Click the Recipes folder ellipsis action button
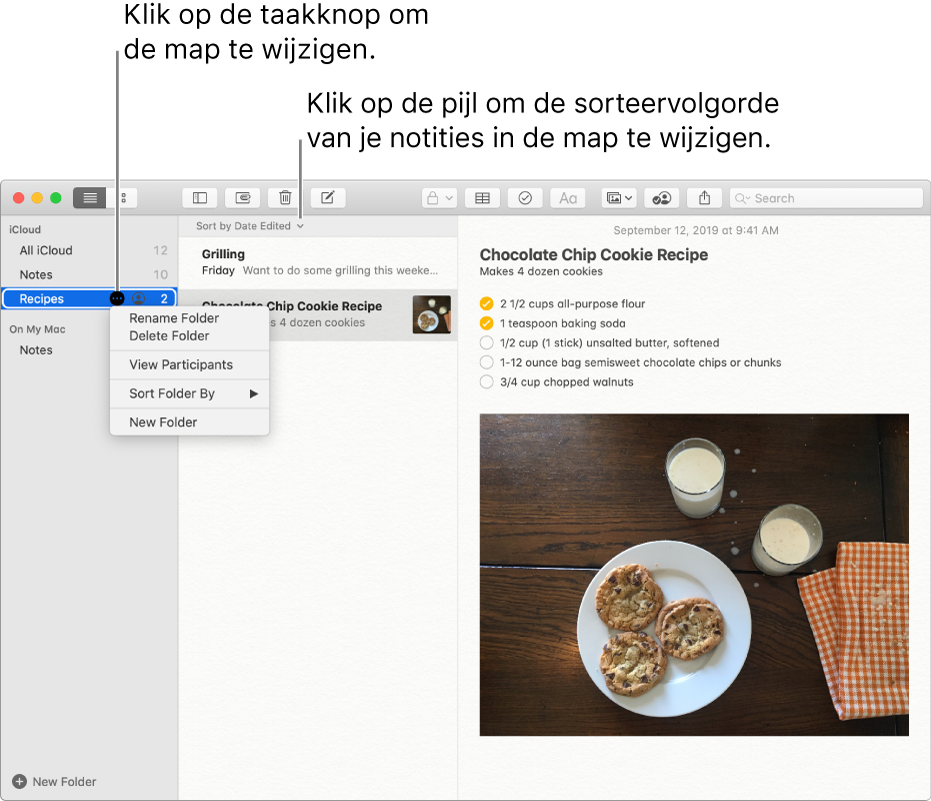The image size is (931, 801). coord(117,298)
